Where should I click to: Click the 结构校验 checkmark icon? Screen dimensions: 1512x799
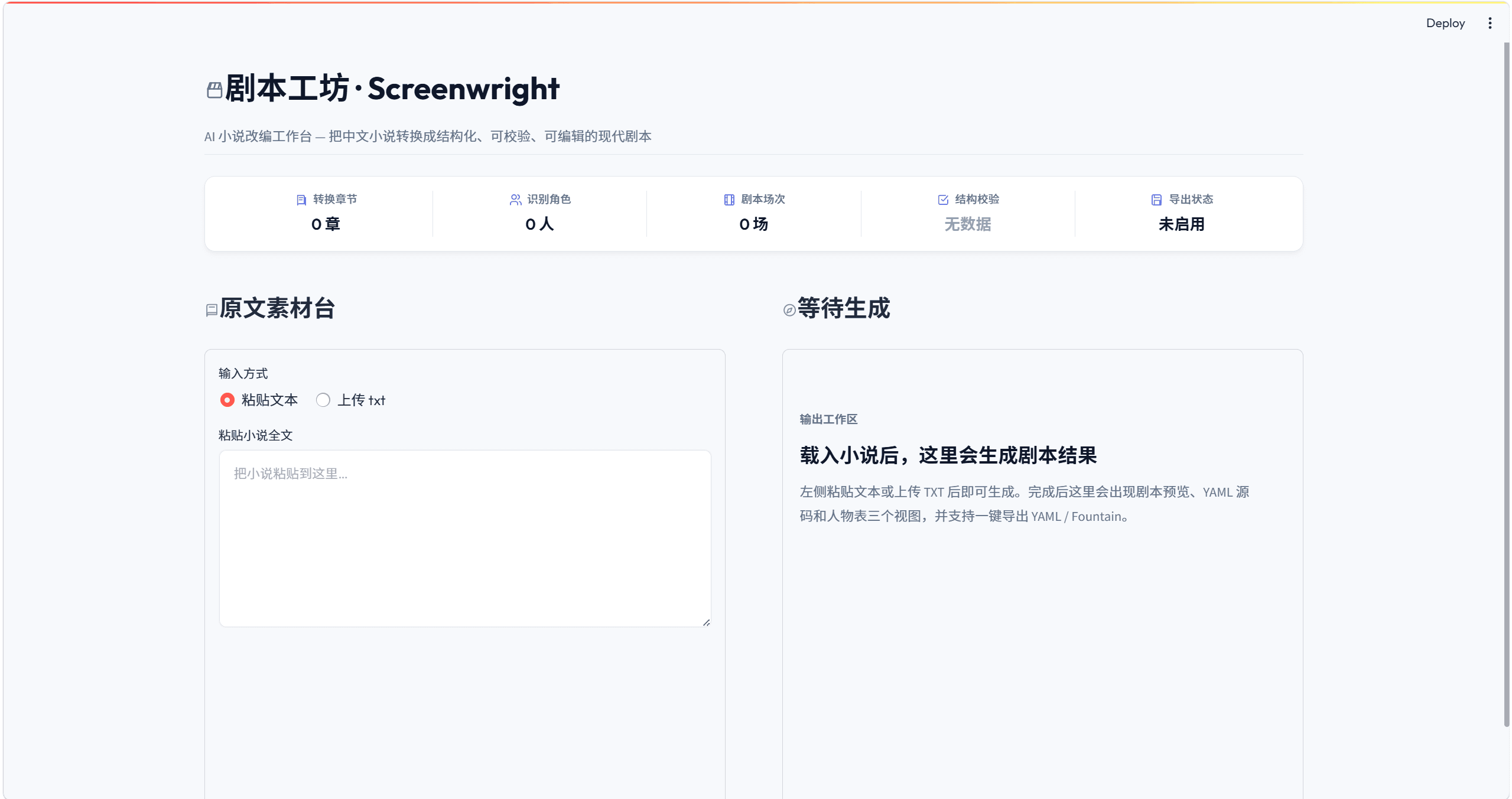tap(943, 200)
